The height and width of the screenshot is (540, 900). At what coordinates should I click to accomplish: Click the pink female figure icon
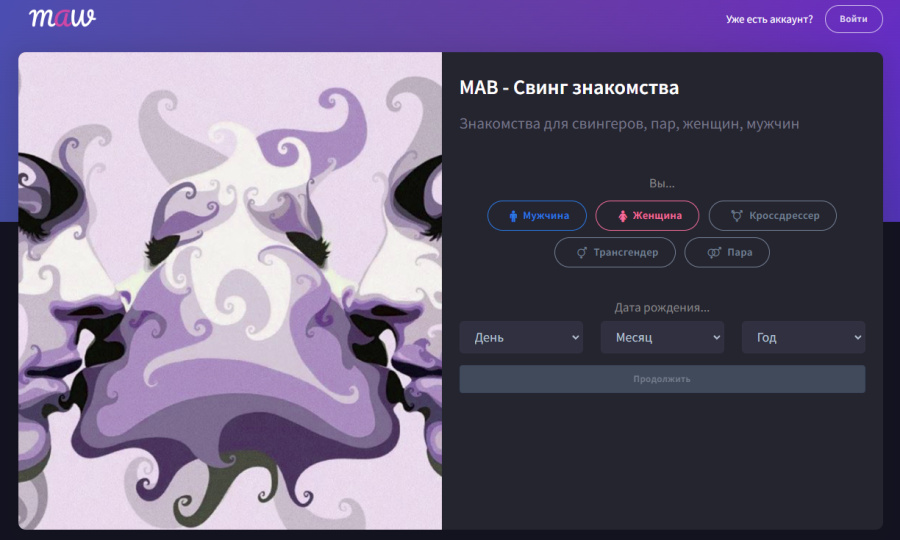tap(622, 216)
